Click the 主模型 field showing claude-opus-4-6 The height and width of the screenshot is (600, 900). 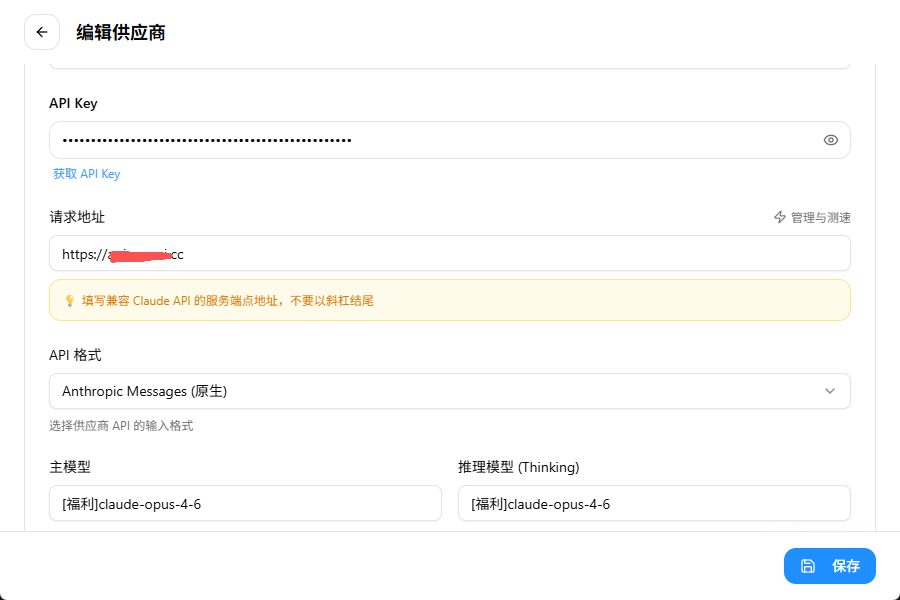(245, 503)
